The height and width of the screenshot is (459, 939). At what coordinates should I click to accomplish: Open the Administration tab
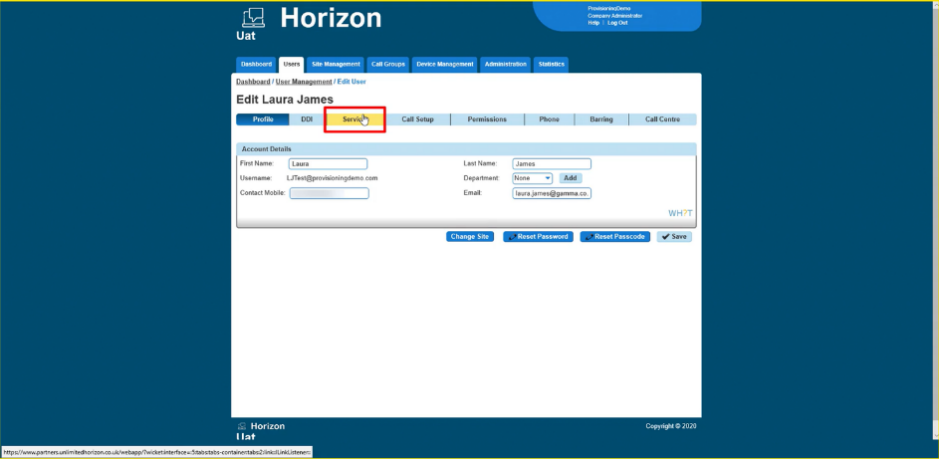coord(506,64)
